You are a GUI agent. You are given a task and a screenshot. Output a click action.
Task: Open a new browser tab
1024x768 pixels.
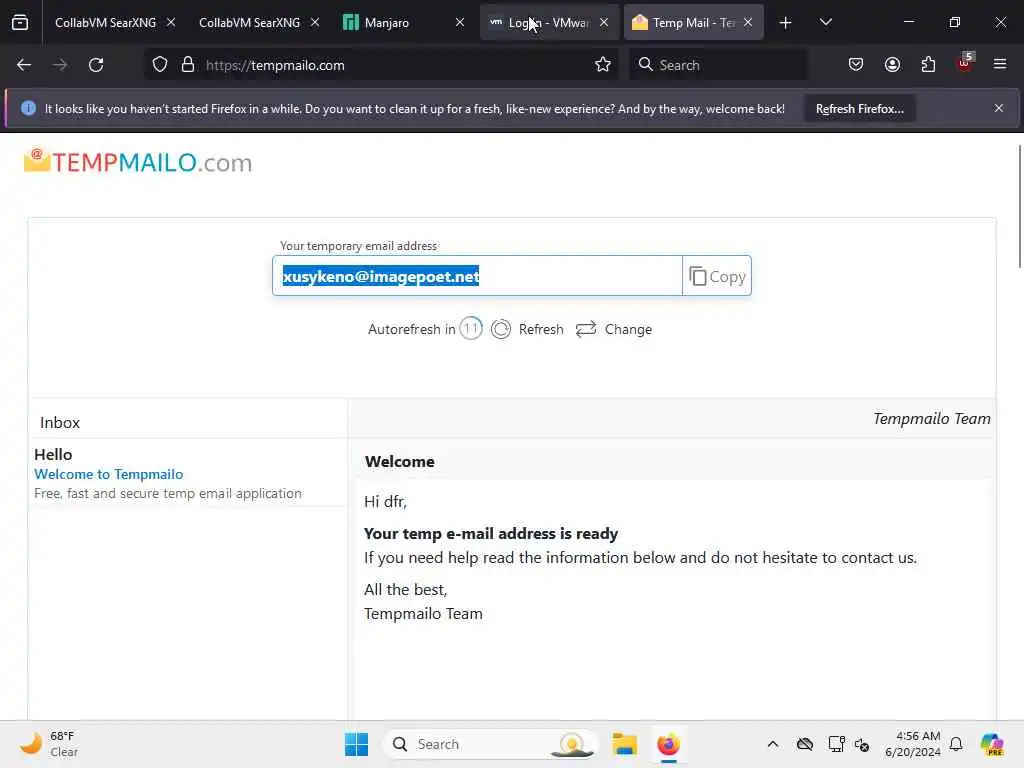[786, 23]
